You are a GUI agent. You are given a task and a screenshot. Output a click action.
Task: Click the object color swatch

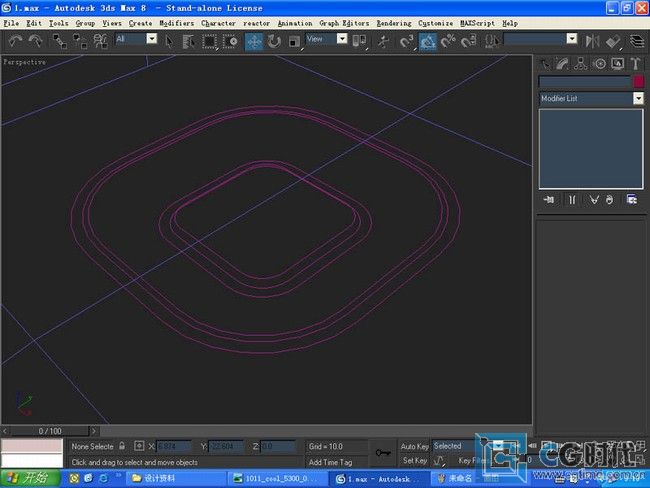[638, 81]
